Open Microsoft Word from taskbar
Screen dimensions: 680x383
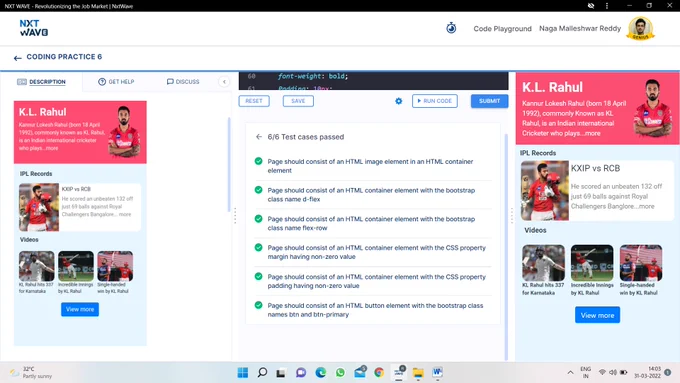tap(438, 372)
